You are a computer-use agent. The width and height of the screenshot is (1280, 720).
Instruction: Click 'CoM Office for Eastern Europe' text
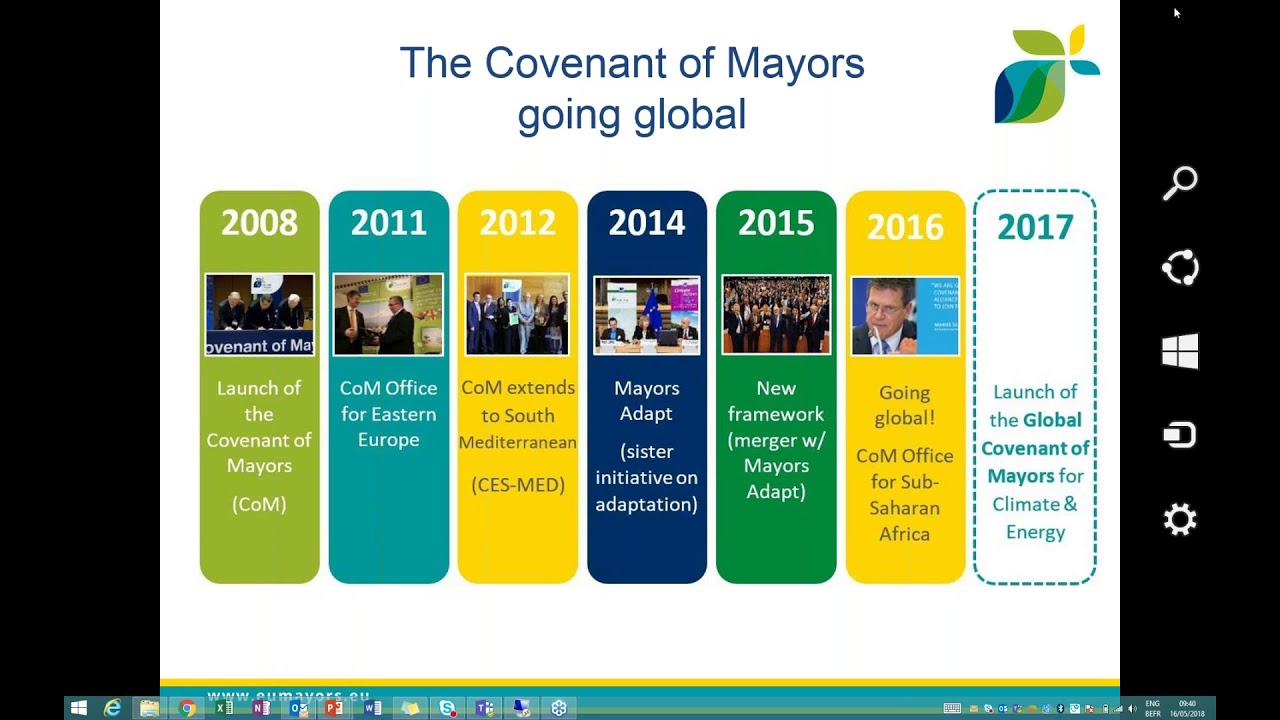pos(388,414)
